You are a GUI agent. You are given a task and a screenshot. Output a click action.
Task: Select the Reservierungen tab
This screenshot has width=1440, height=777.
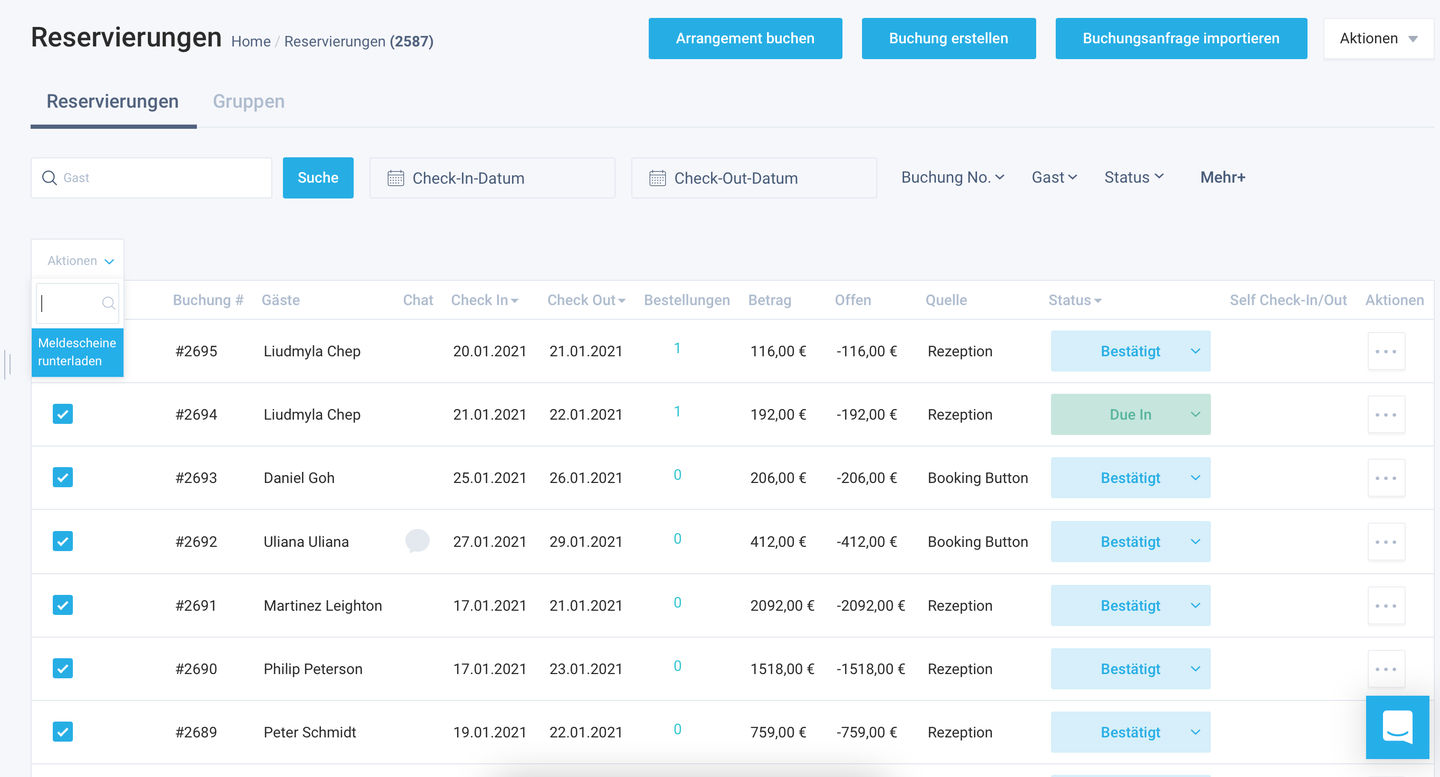tap(113, 101)
